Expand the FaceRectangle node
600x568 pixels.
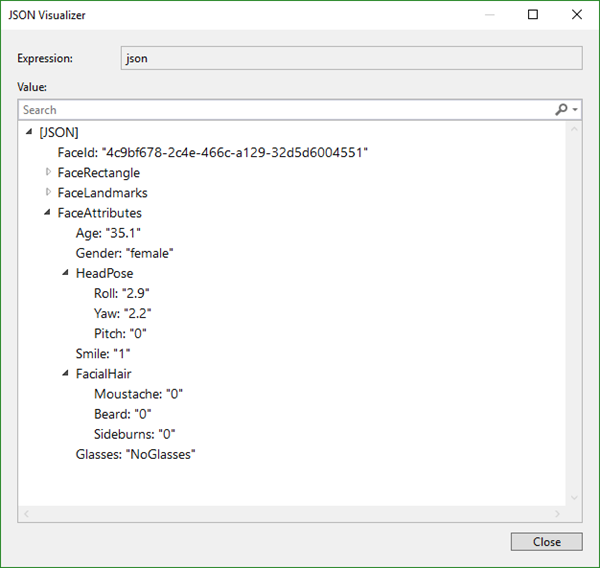(47, 172)
